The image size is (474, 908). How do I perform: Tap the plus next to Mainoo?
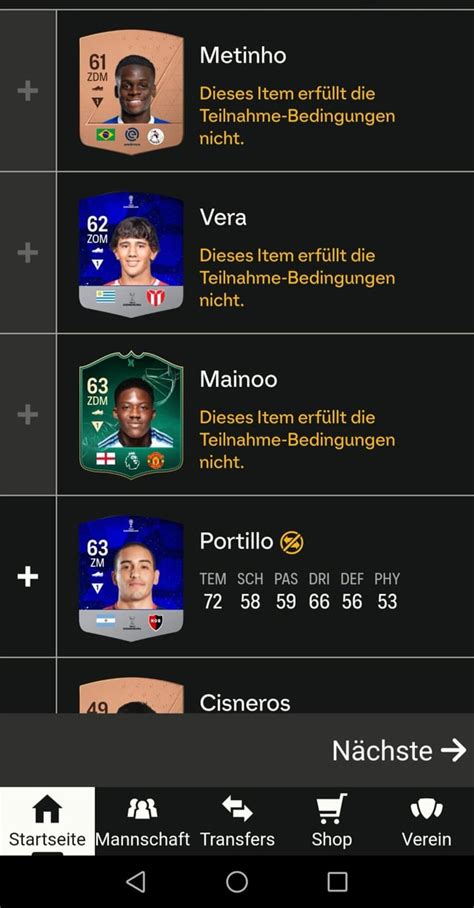28,415
